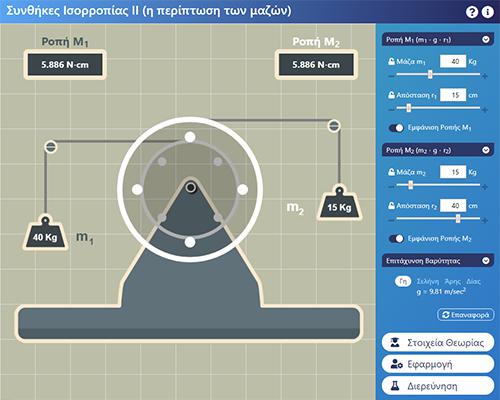The height and width of the screenshot is (400, 500).
Task: Toggle Εμφάνιση Ροπής M1 switch
Action: pyautogui.click(x=396, y=128)
